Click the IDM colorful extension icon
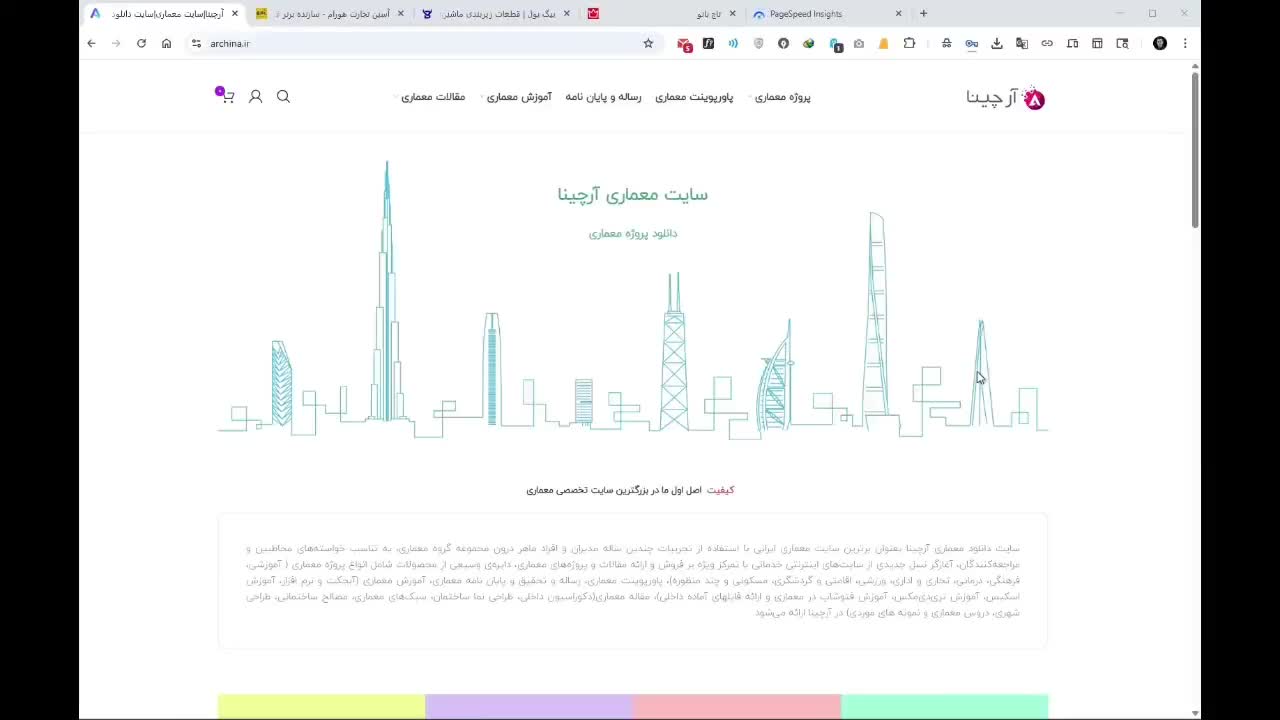This screenshot has width=1280, height=720. pos(809,43)
